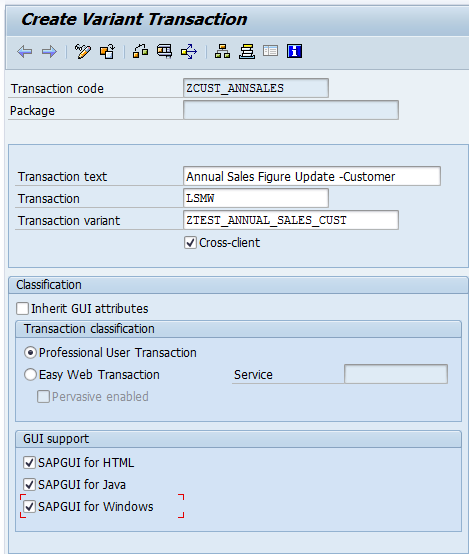
Task: Click the Back arrow icon
Action: point(25,52)
